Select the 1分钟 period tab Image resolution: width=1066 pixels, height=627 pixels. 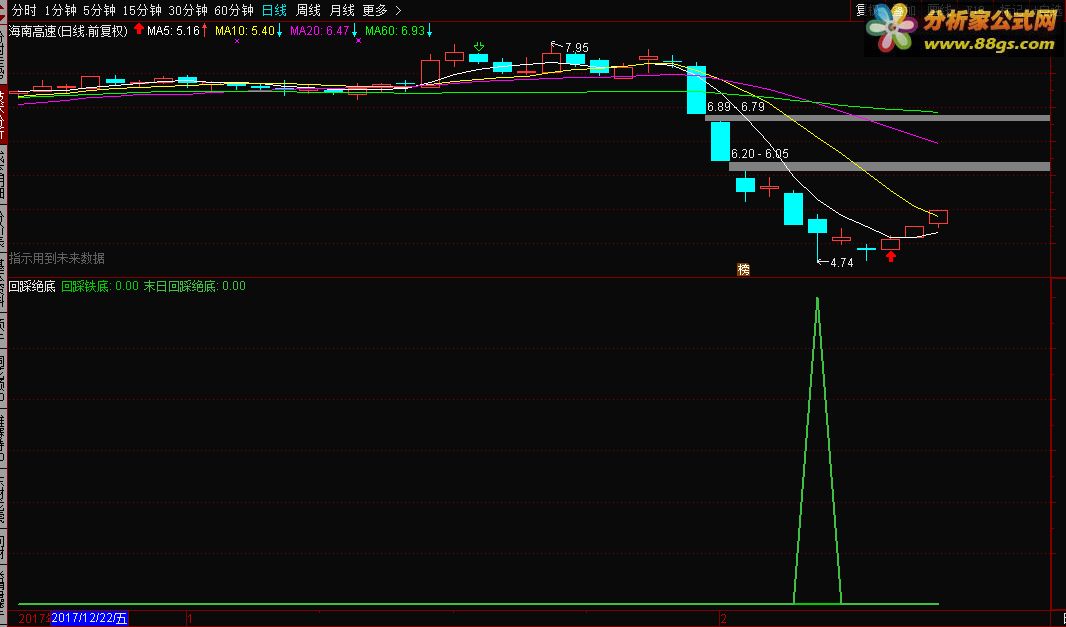60,10
